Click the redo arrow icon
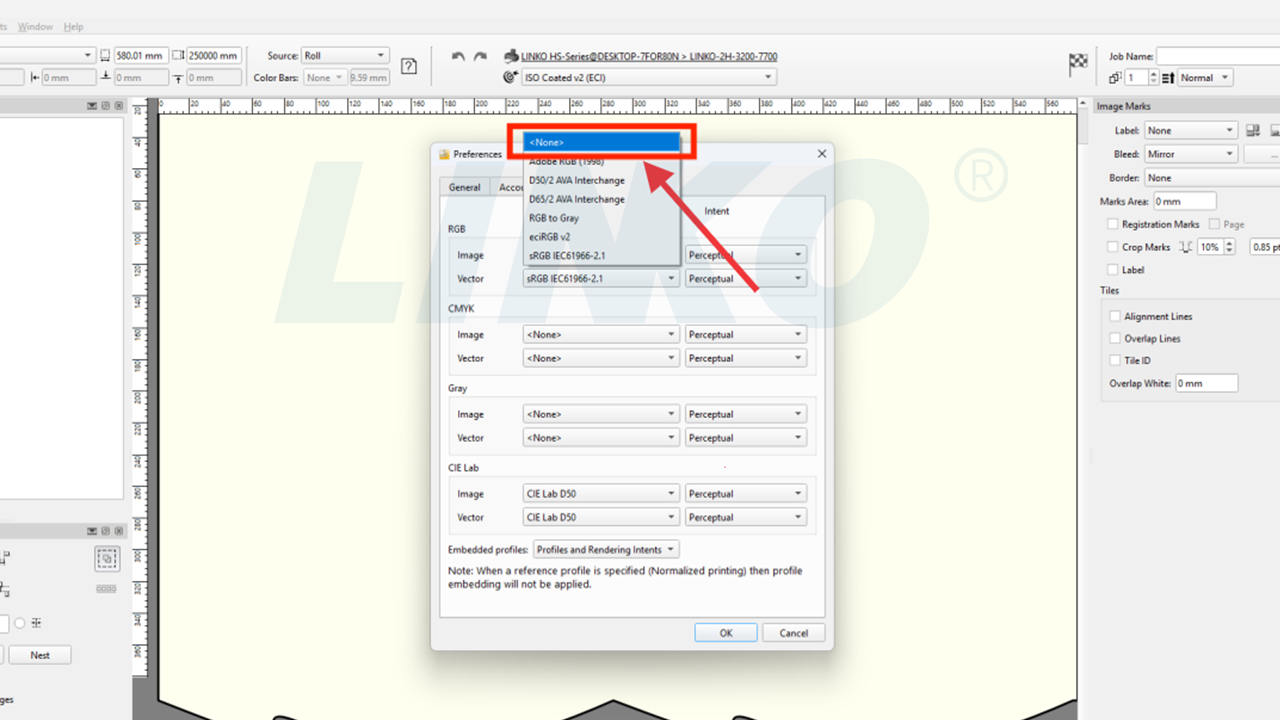 480,57
